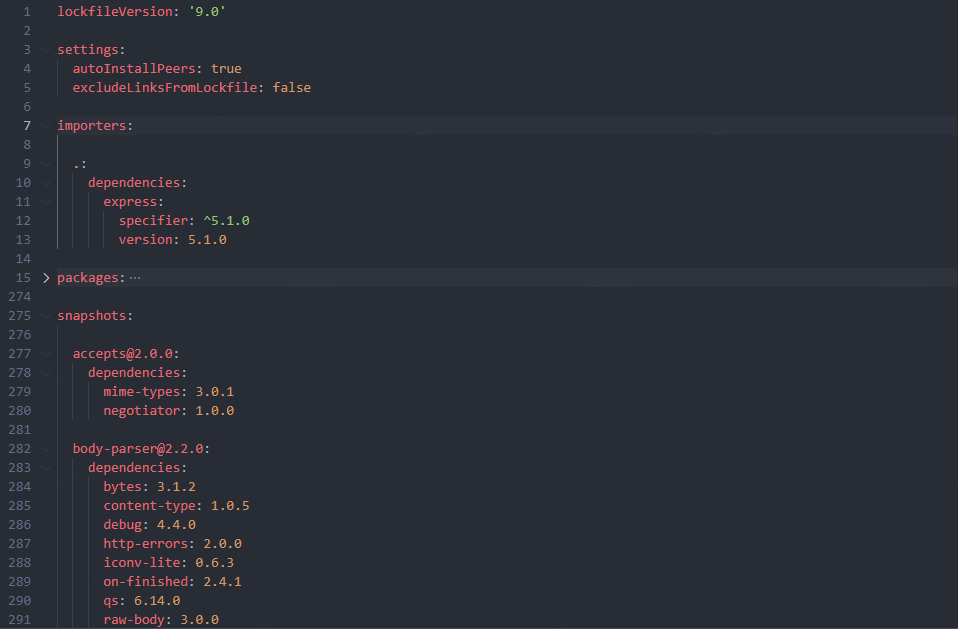Click the bytes key
The width and height of the screenshot is (958, 629).
122,487
